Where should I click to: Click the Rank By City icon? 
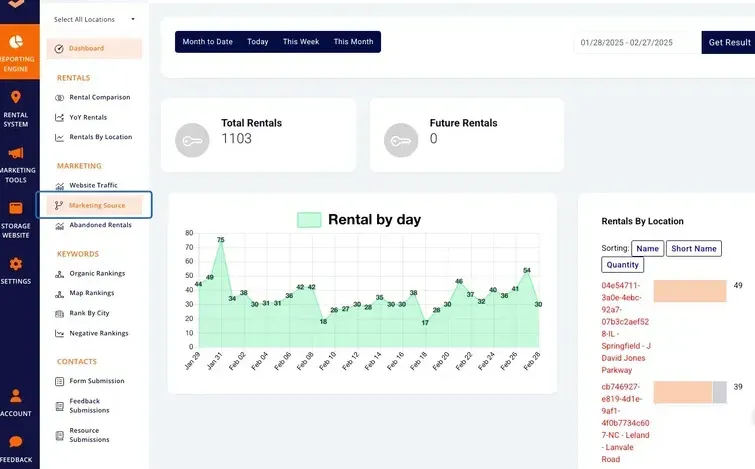click(x=59, y=314)
